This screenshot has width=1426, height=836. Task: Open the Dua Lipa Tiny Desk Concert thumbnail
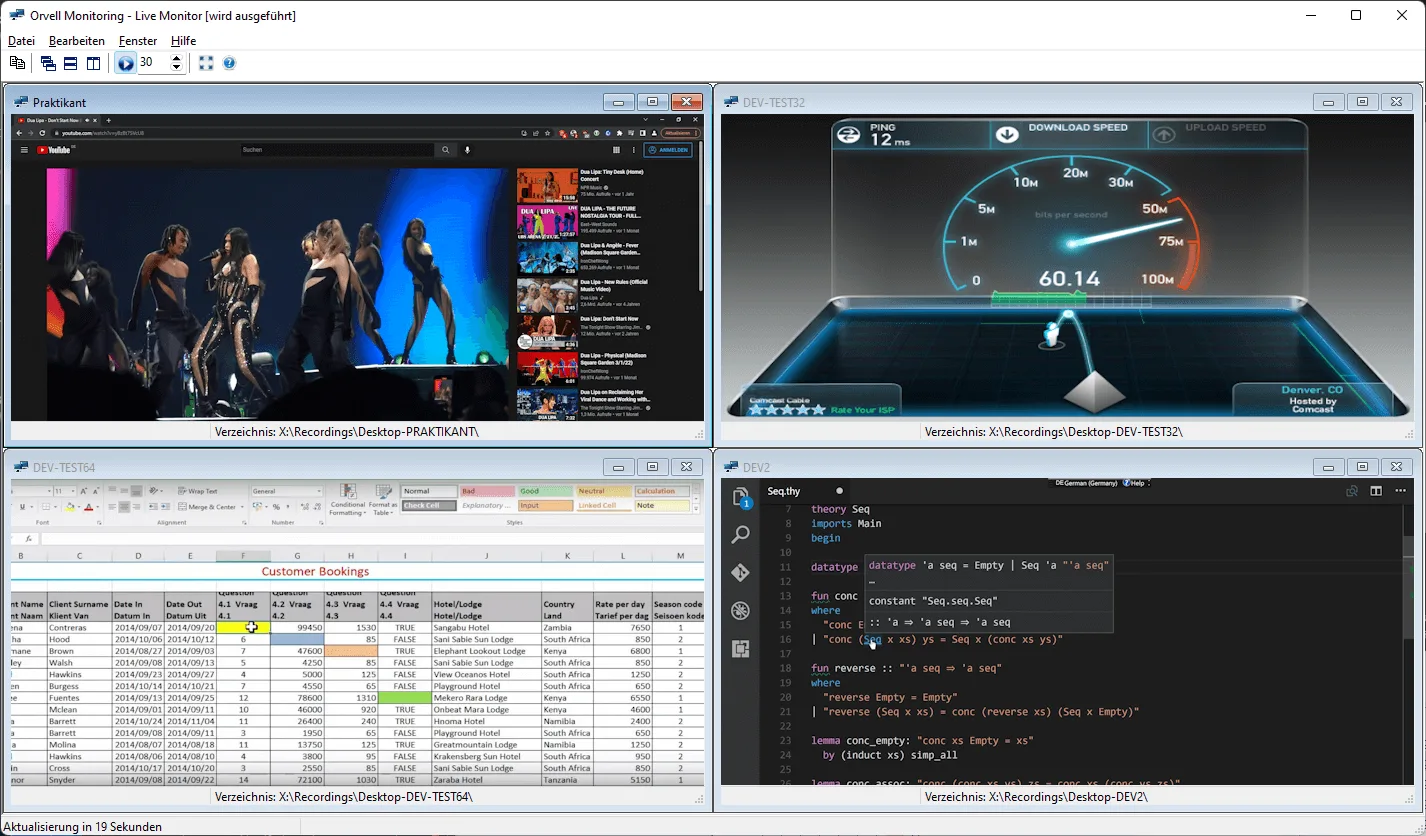click(547, 185)
